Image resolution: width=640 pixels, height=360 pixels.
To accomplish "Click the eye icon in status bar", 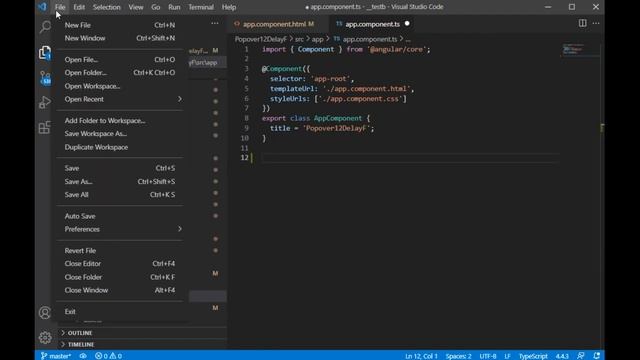I will [83, 356].
